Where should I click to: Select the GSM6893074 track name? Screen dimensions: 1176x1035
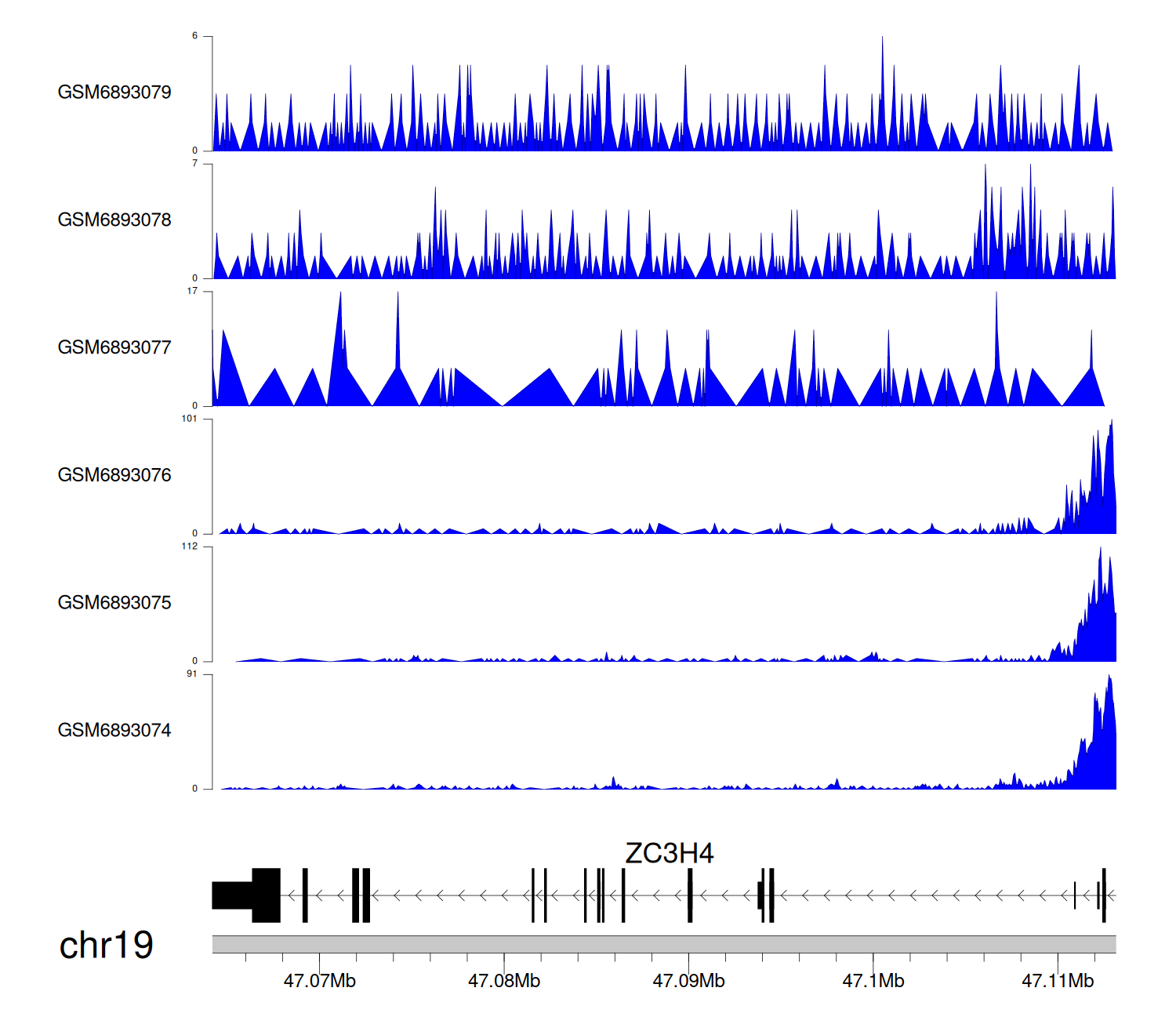coord(114,731)
